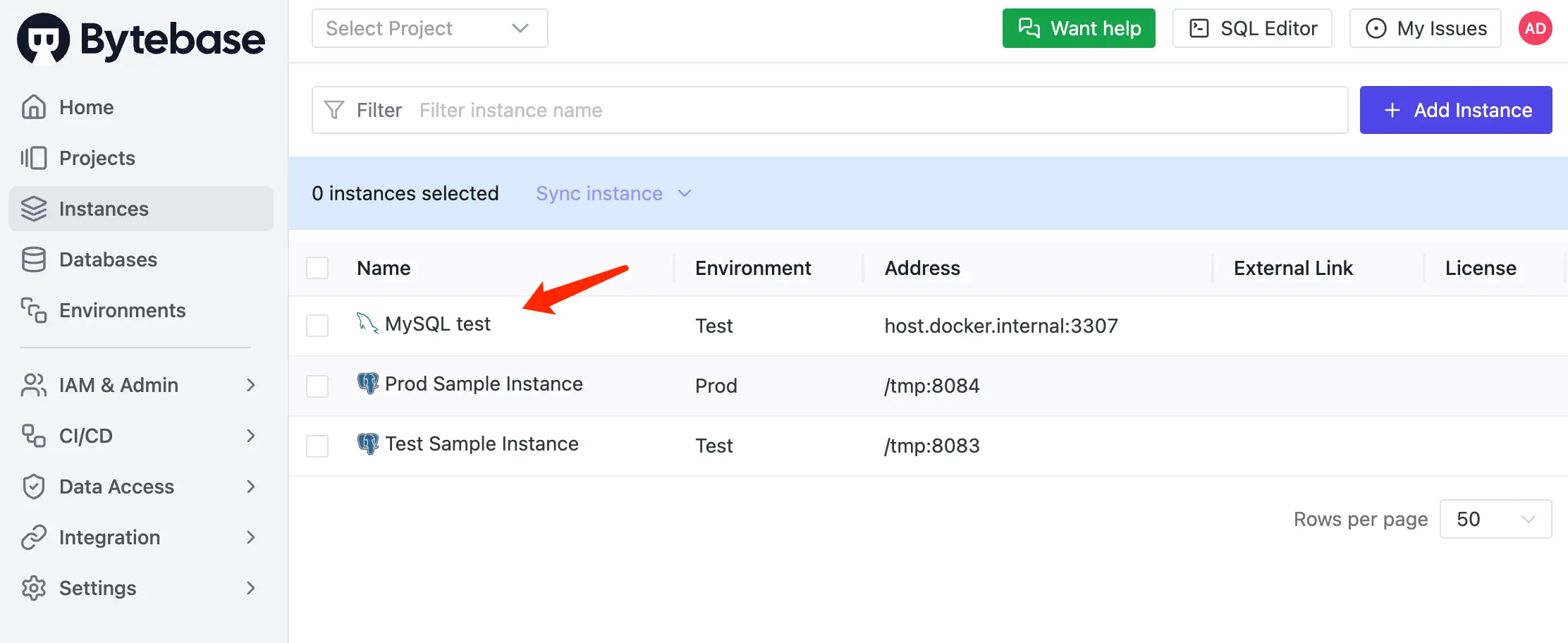Image resolution: width=1568 pixels, height=643 pixels.
Task: Click the IAM & Admin users icon
Action: pos(34,385)
